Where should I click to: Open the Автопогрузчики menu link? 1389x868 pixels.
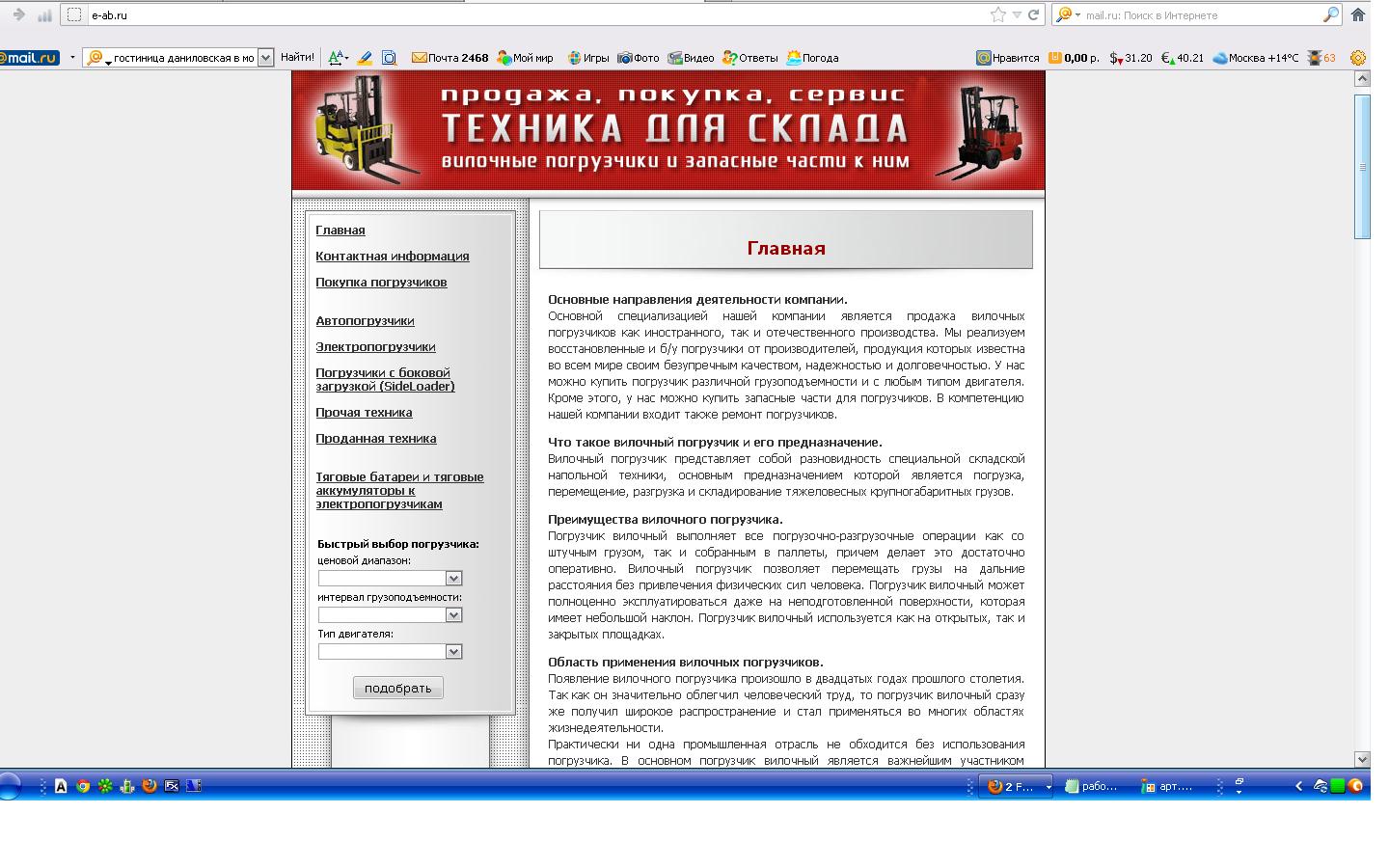[365, 321]
